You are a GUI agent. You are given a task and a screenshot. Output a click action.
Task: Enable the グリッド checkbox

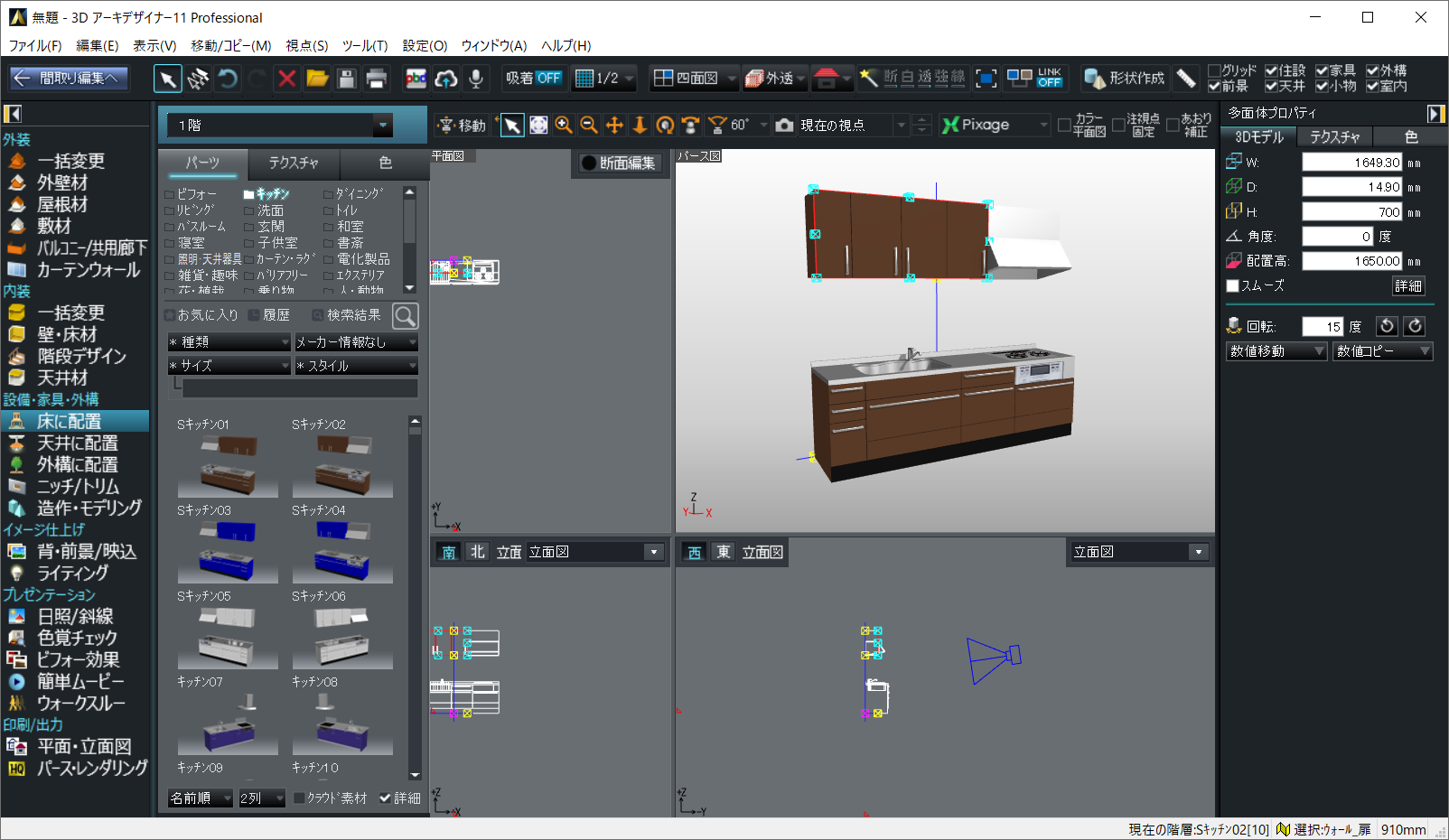point(1215,70)
